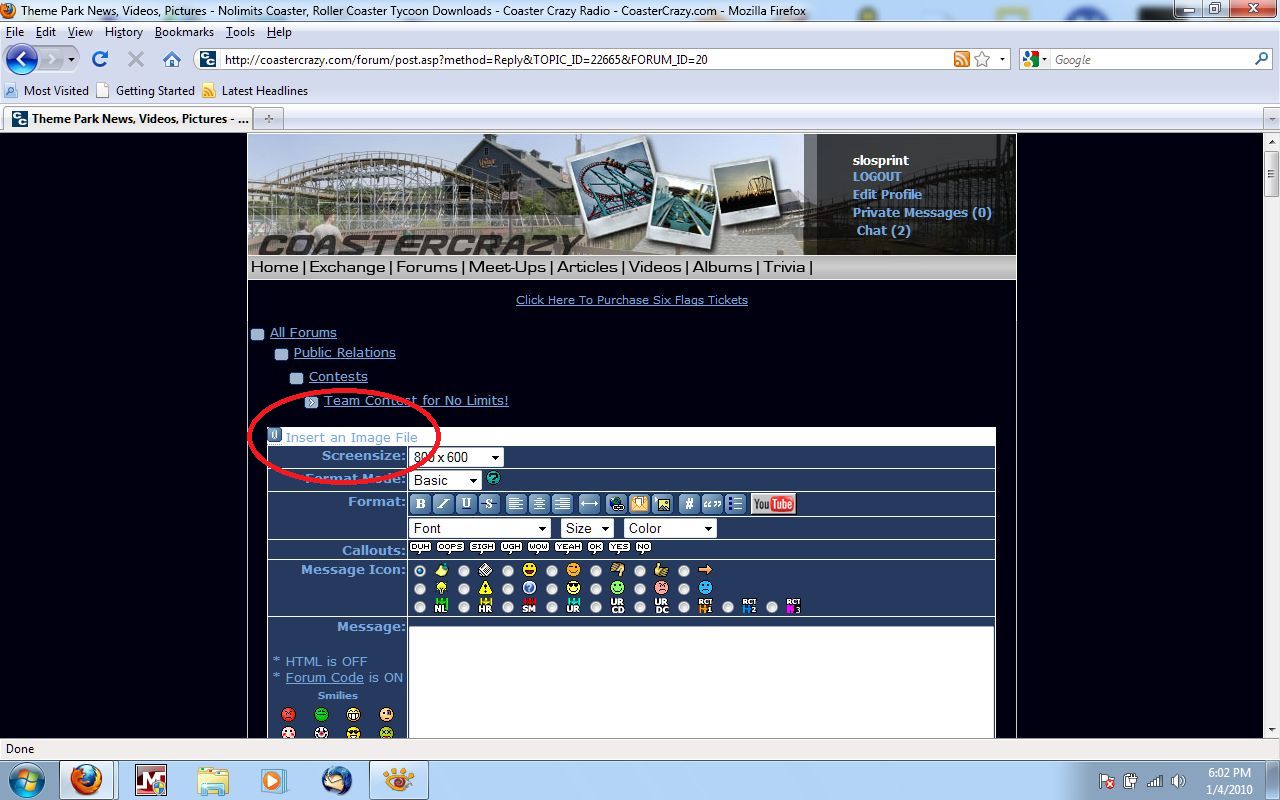Apply bold formatting with the B button
This screenshot has height=800, width=1280.
[420, 504]
